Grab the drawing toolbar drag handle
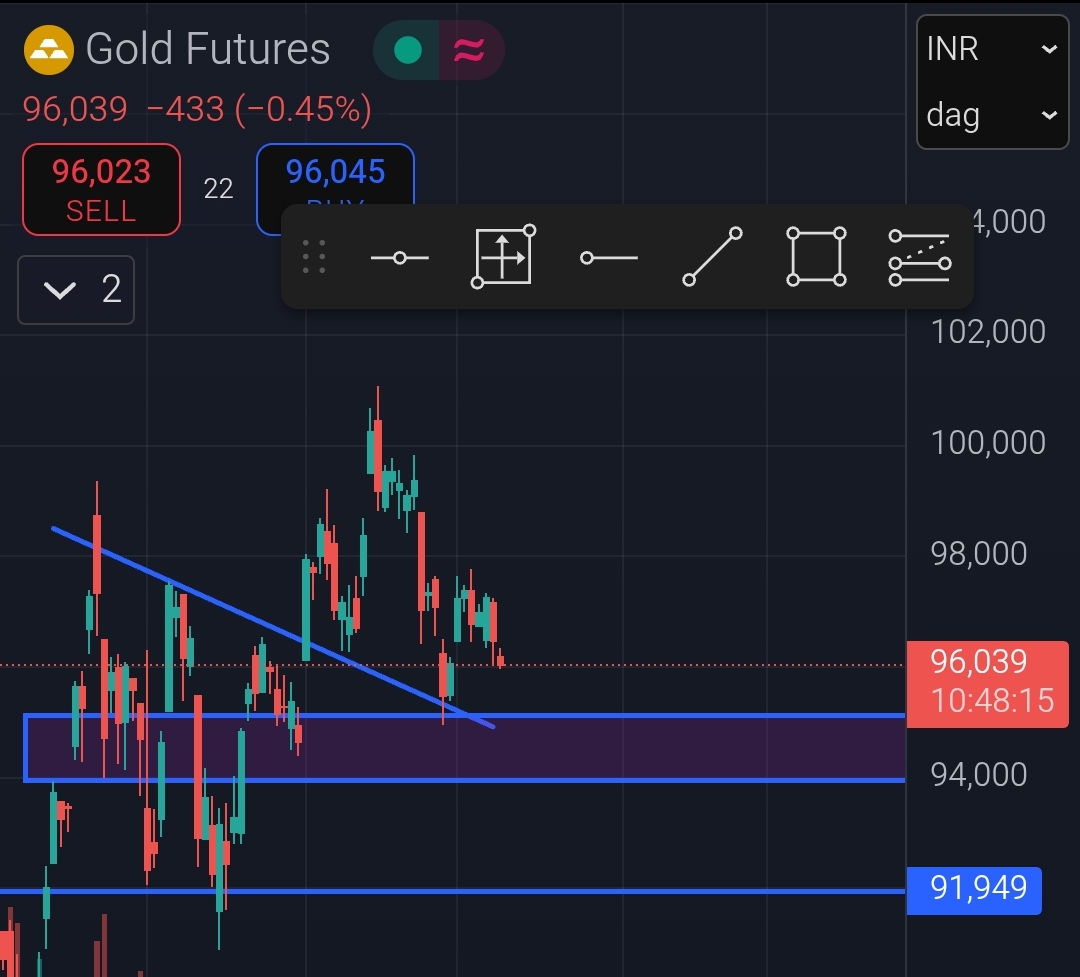1080x977 pixels. coord(314,258)
